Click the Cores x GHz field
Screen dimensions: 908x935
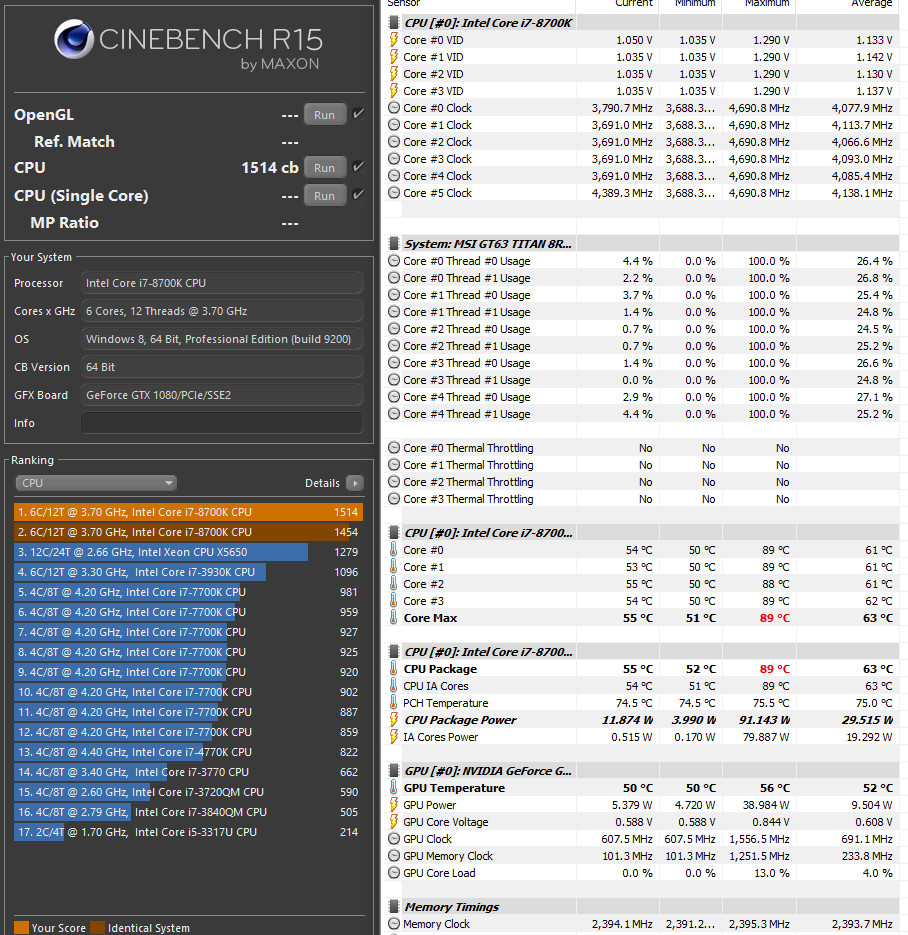click(222, 311)
